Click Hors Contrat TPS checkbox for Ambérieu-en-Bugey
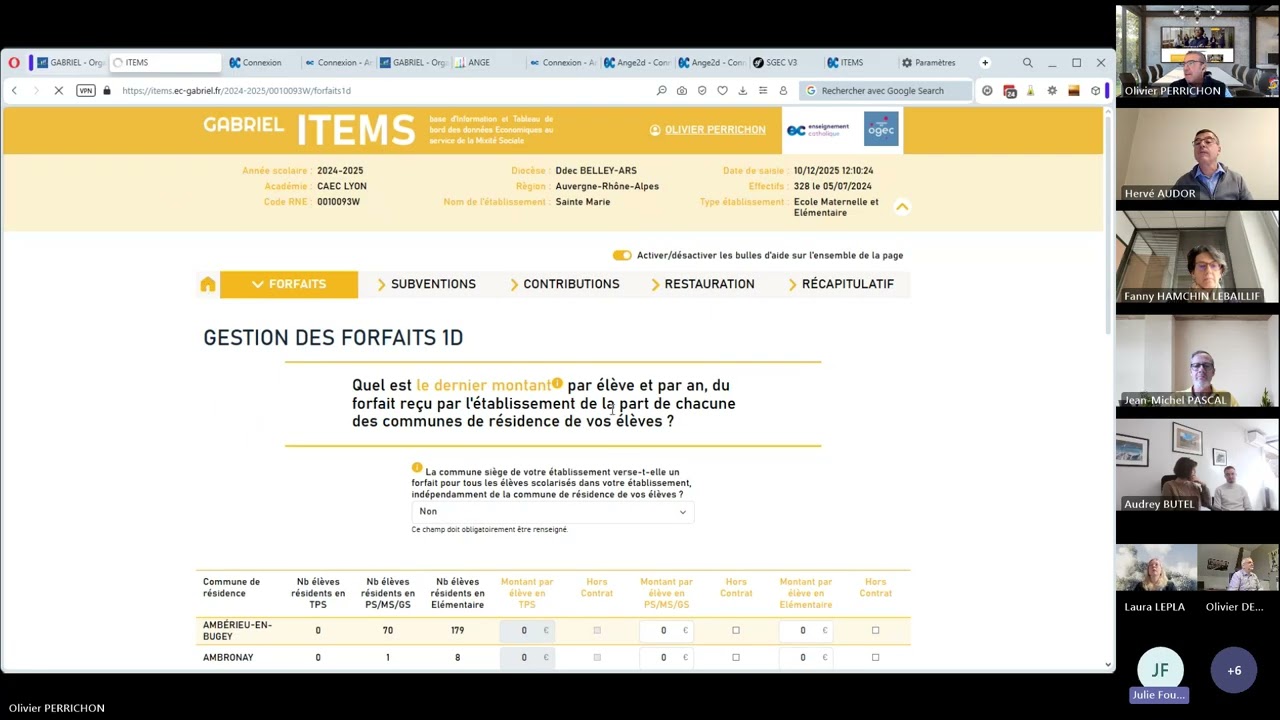Screen dimensions: 1280x720 point(597,630)
